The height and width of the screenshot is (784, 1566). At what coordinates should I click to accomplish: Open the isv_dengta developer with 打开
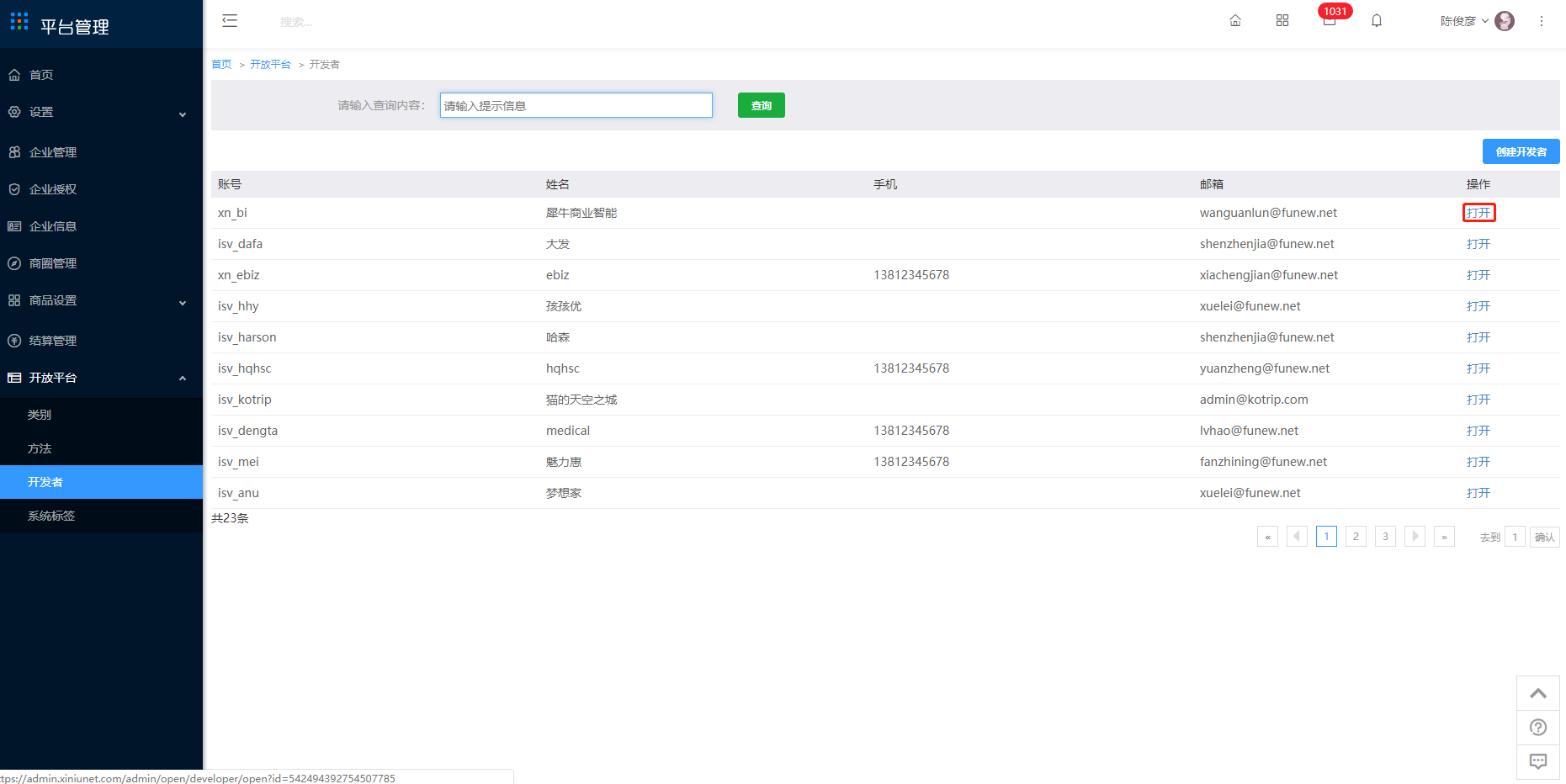(x=1478, y=431)
